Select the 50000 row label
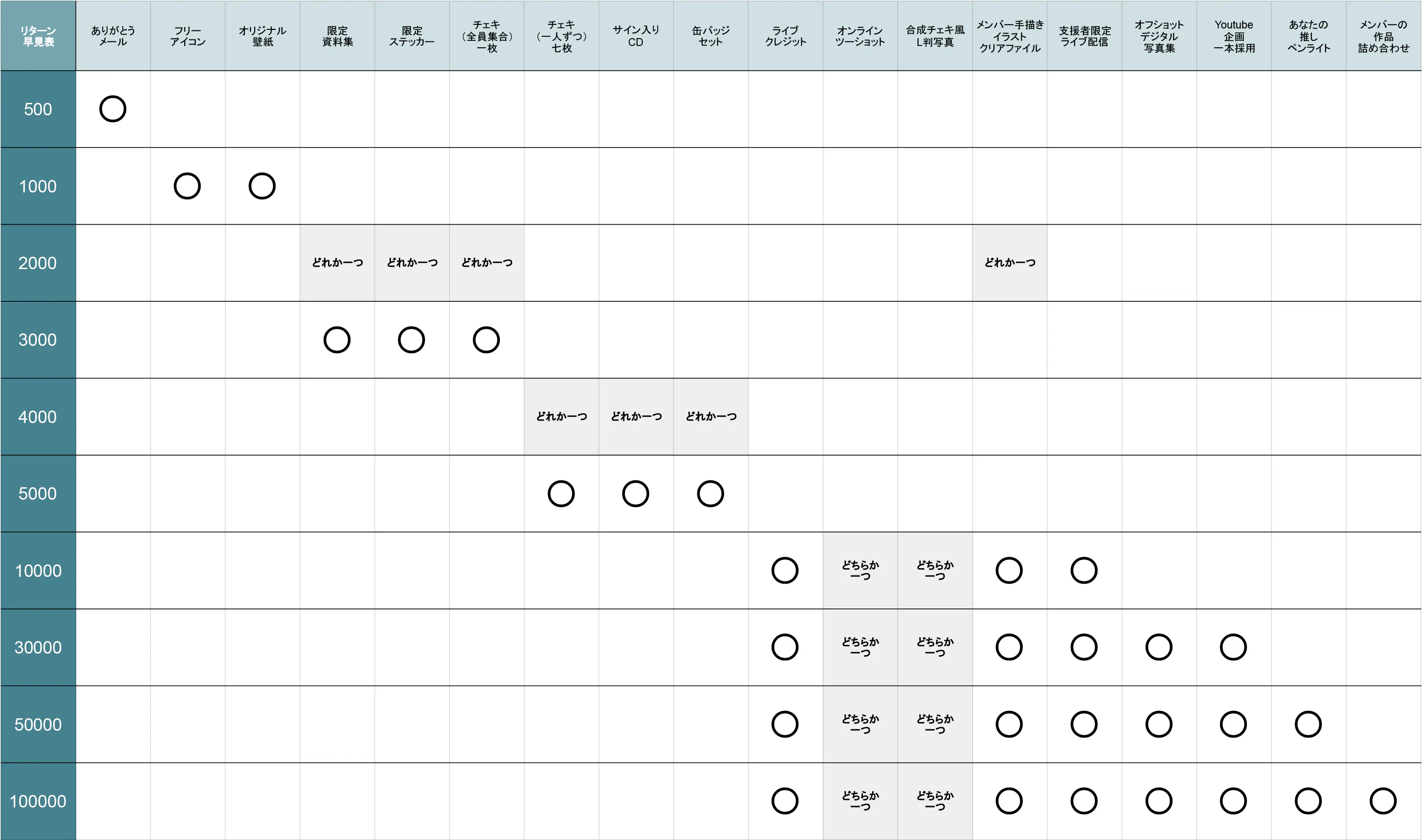The image size is (1422, 840). pyautogui.click(x=38, y=725)
